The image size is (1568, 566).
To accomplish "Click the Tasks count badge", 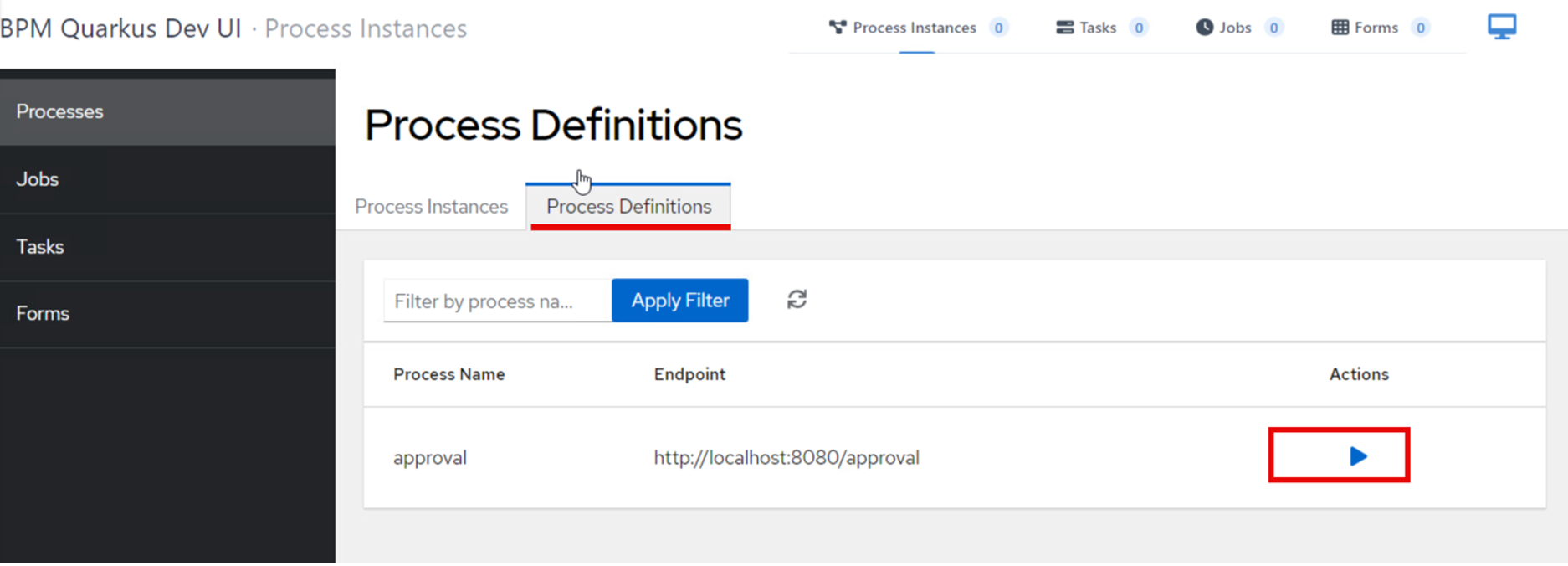I will pyautogui.click(x=1138, y=28).
